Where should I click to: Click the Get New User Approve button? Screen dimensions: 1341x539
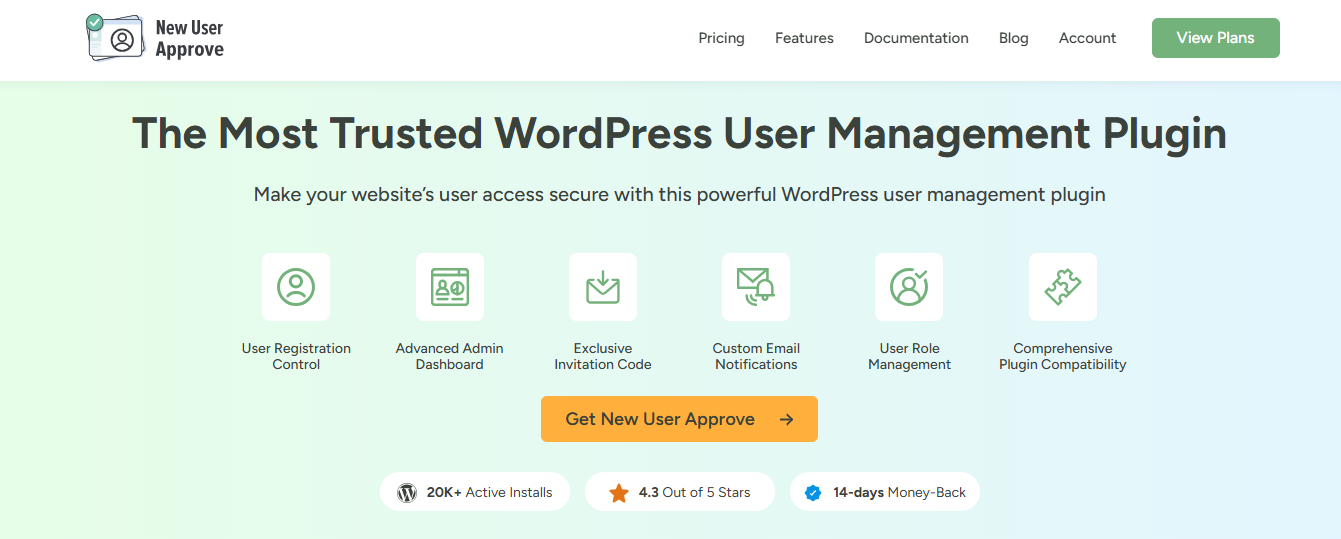pos(679,419)
